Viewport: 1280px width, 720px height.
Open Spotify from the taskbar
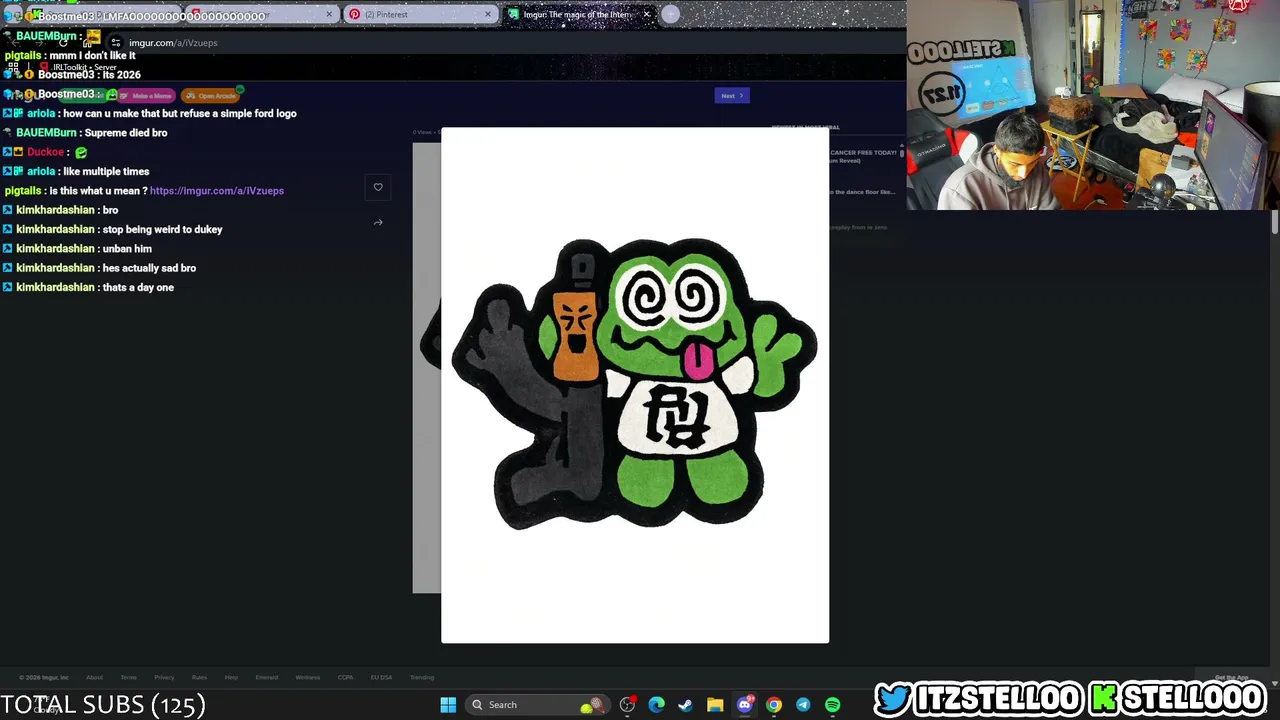click(832, 705)
